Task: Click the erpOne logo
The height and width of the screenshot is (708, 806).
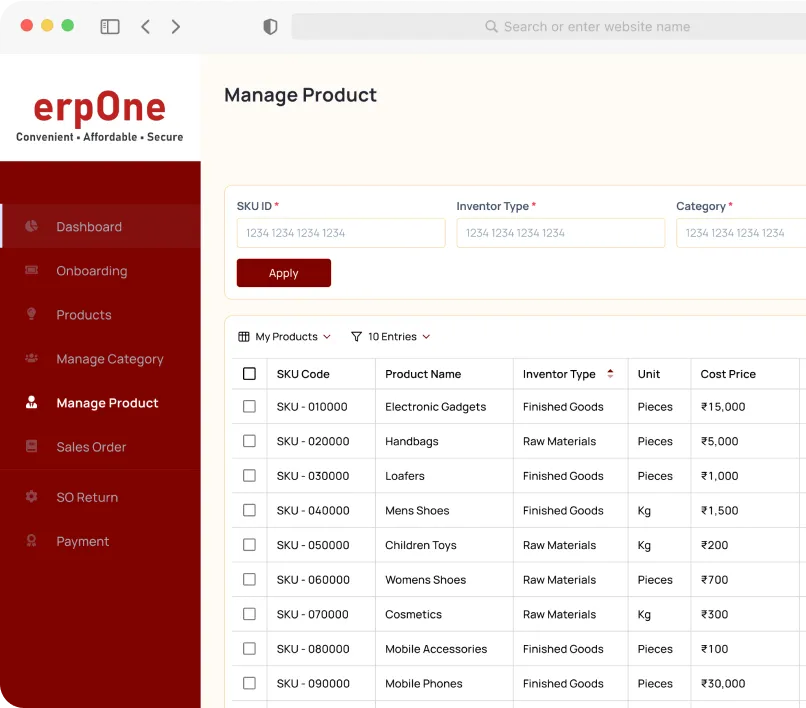Action: [x=100, y=115]
